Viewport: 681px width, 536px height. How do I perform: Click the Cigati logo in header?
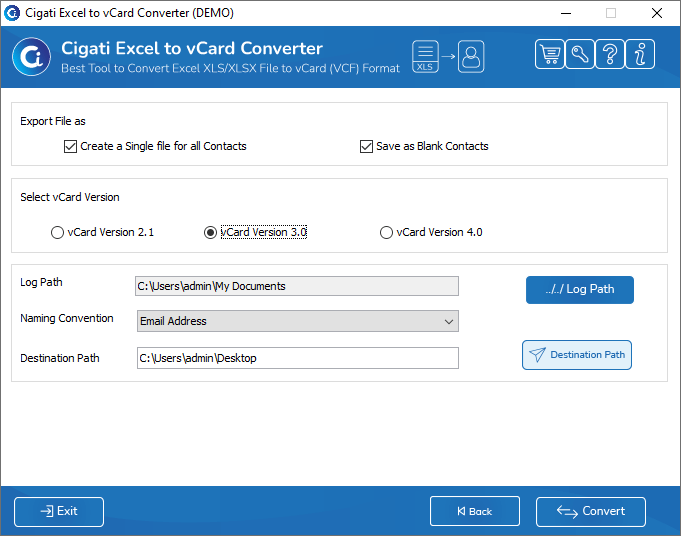pos(31,56)
